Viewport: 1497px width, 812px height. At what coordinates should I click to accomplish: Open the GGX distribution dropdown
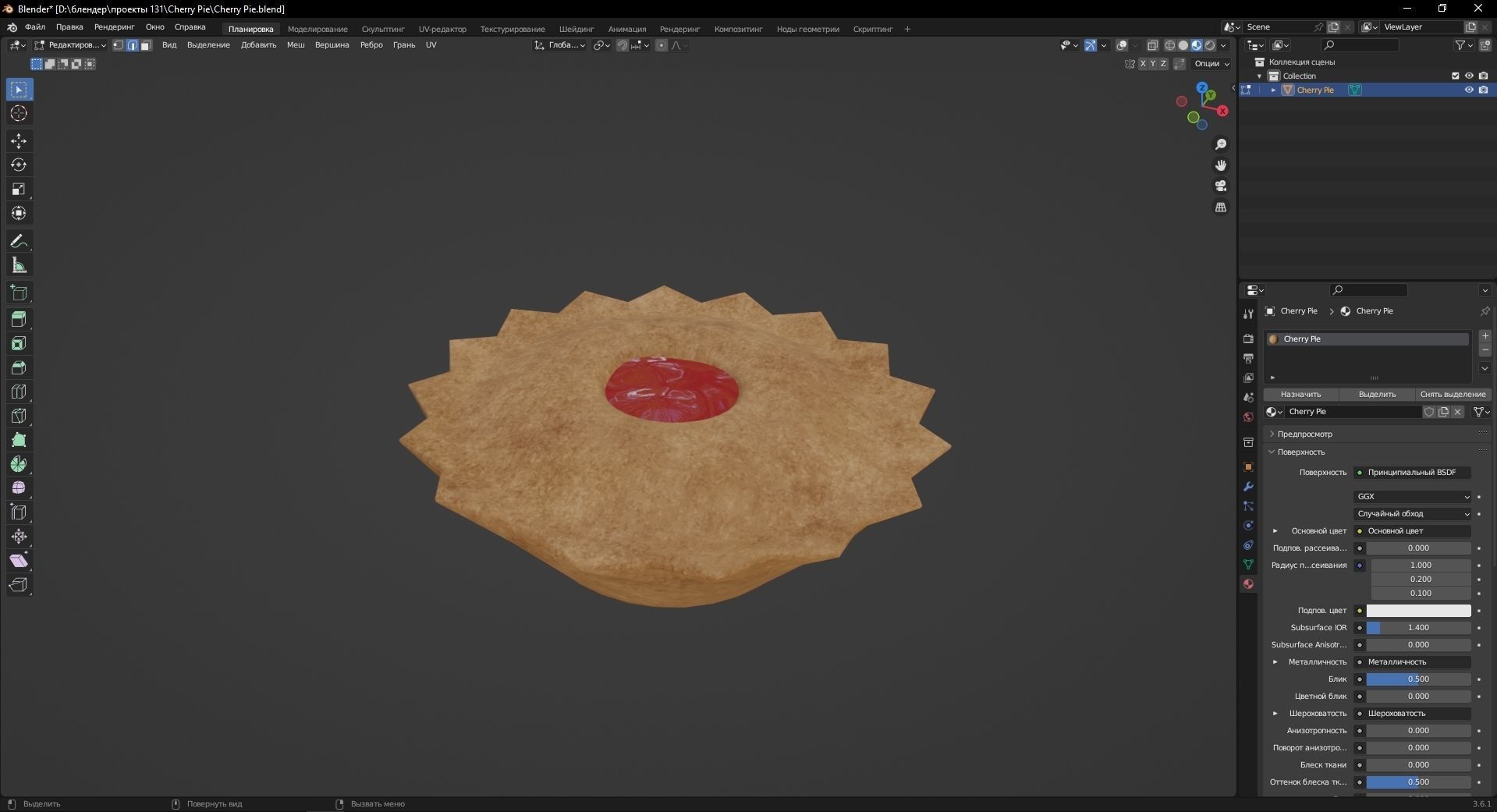click(x=1413, y=496)
